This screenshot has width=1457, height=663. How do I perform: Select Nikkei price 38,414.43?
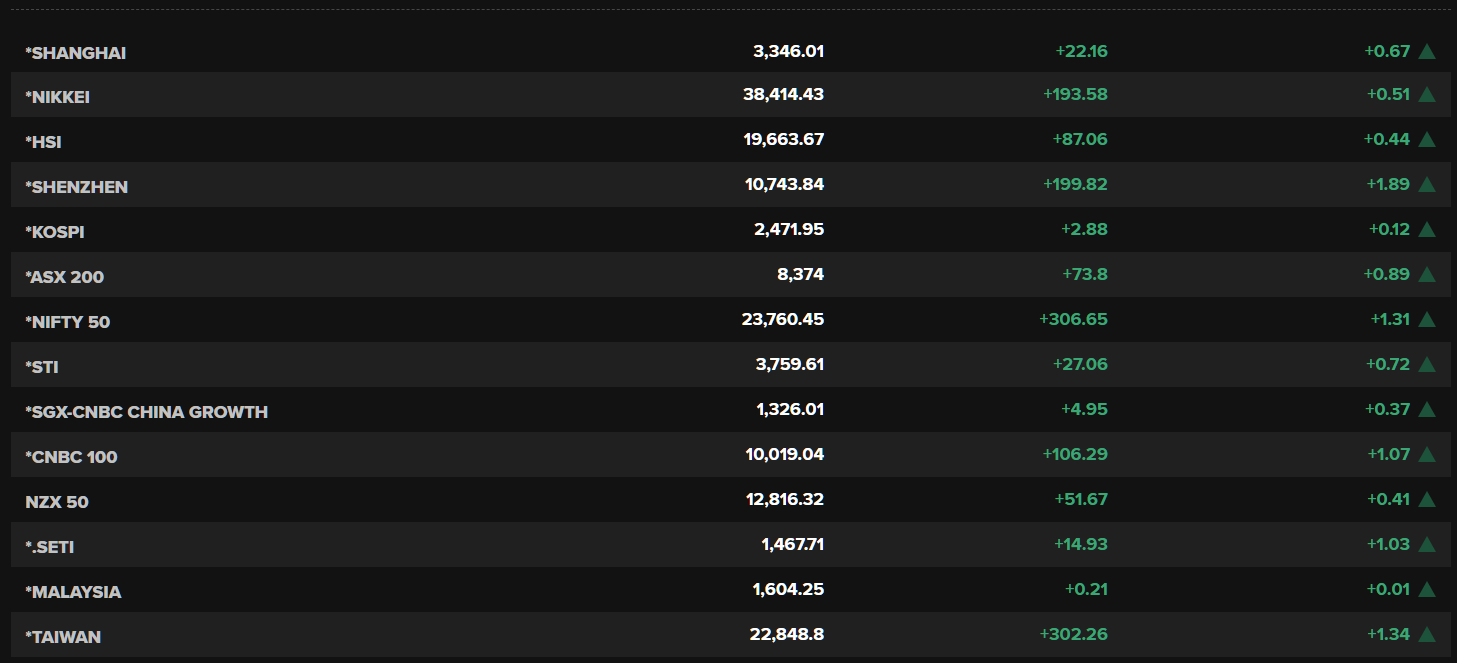coord(784,94)
